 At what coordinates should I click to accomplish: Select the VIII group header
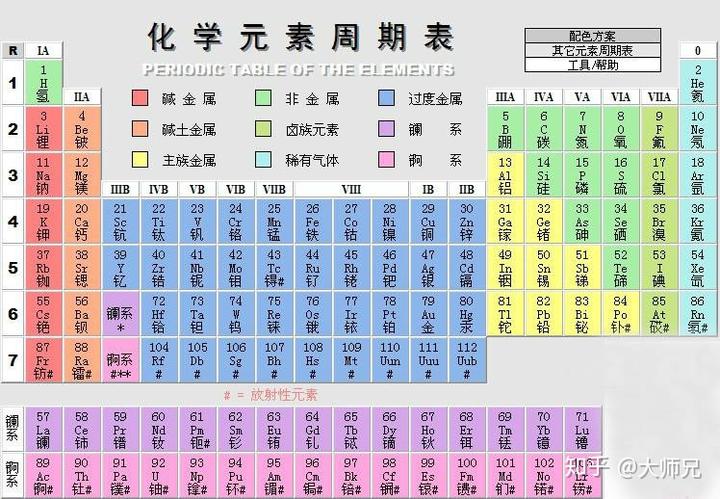click(351, 189)
